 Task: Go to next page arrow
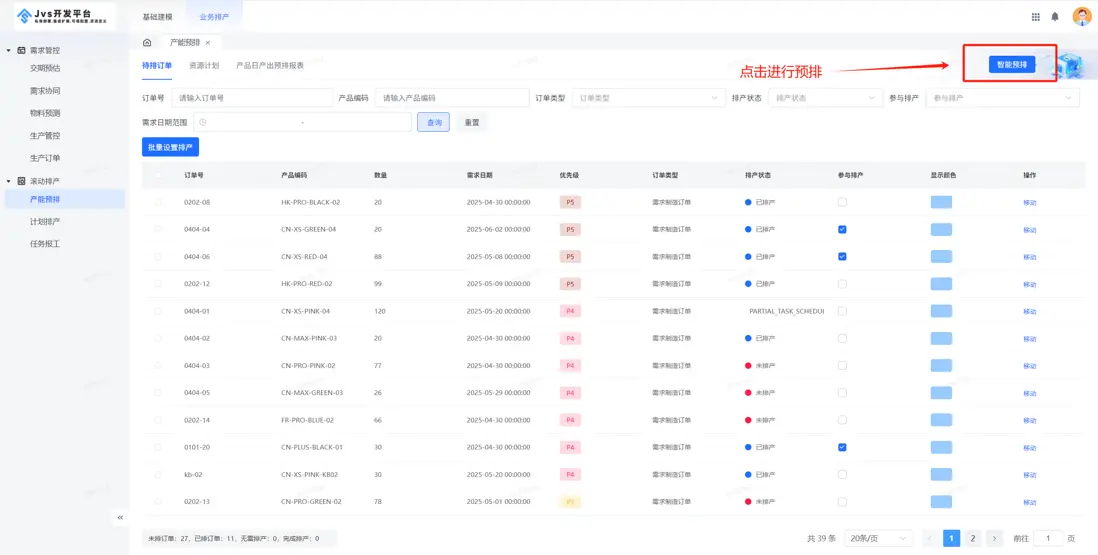(995, 538)
